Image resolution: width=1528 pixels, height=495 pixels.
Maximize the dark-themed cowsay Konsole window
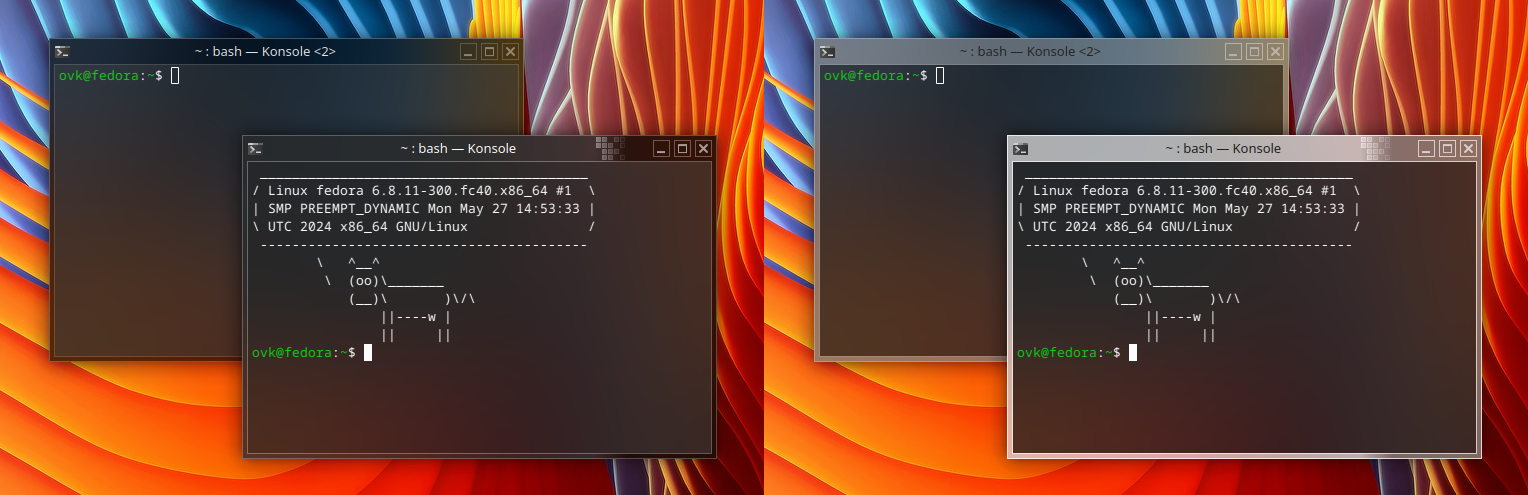coord(682,148)
